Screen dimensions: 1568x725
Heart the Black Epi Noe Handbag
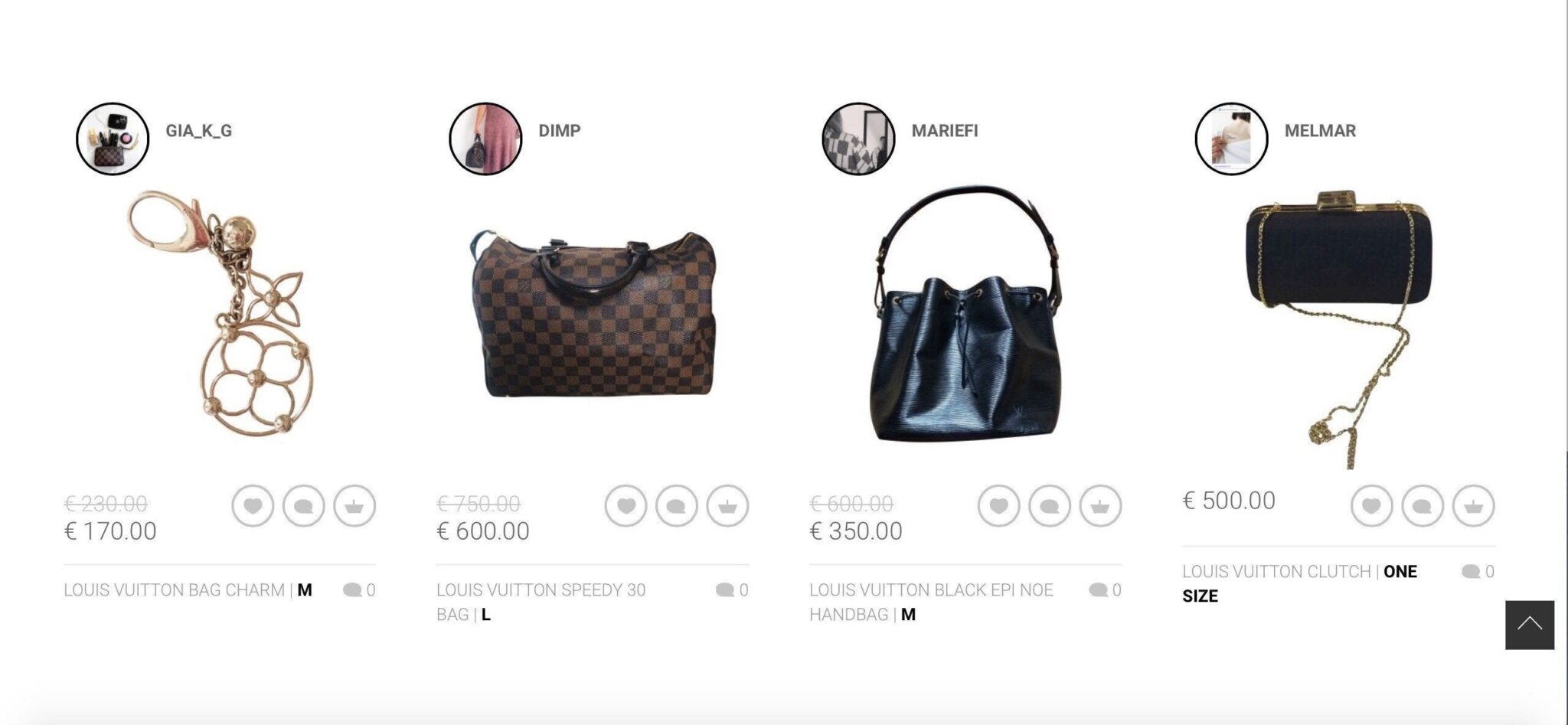pos(998,506)
